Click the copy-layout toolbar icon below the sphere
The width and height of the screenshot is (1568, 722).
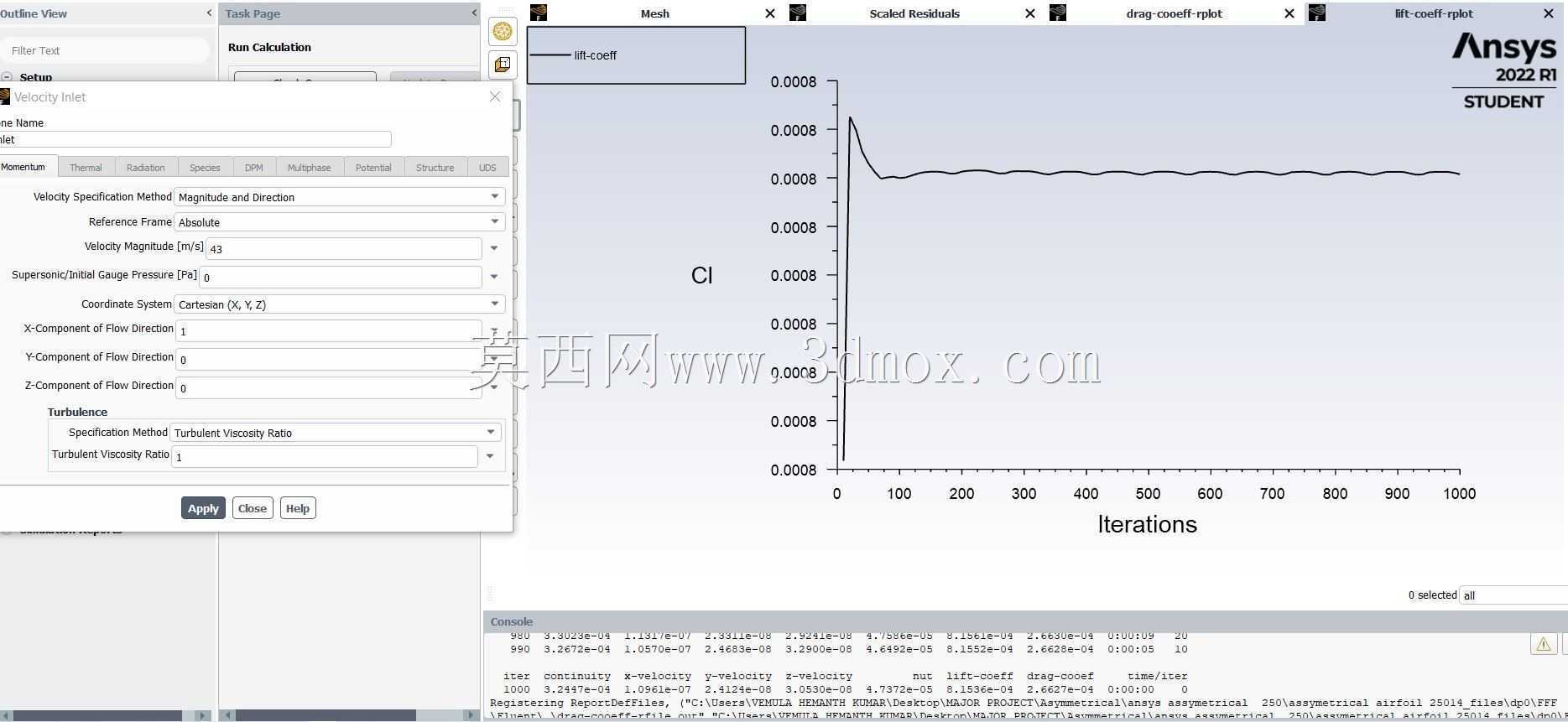point(503,65)
